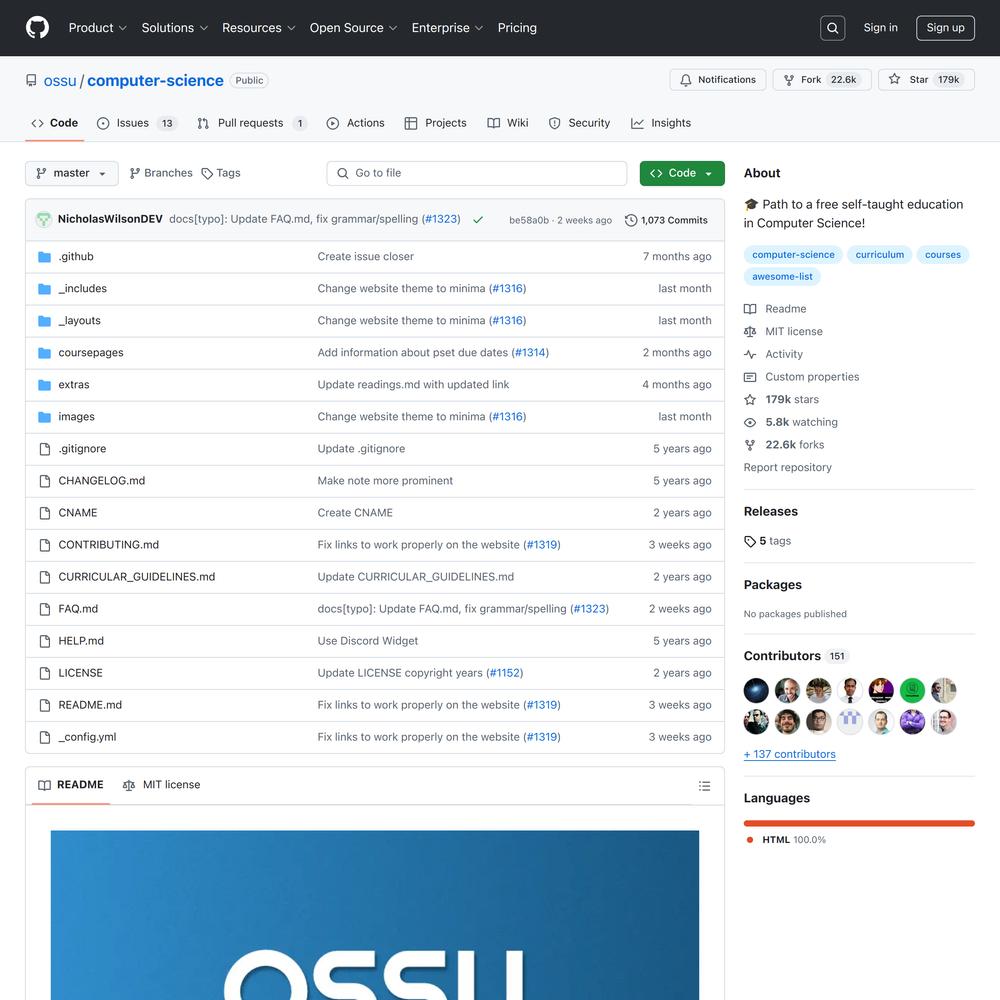Expand the Open Source menu
The height and width of the screenshot is (1000, 1000).
[353, 28]
